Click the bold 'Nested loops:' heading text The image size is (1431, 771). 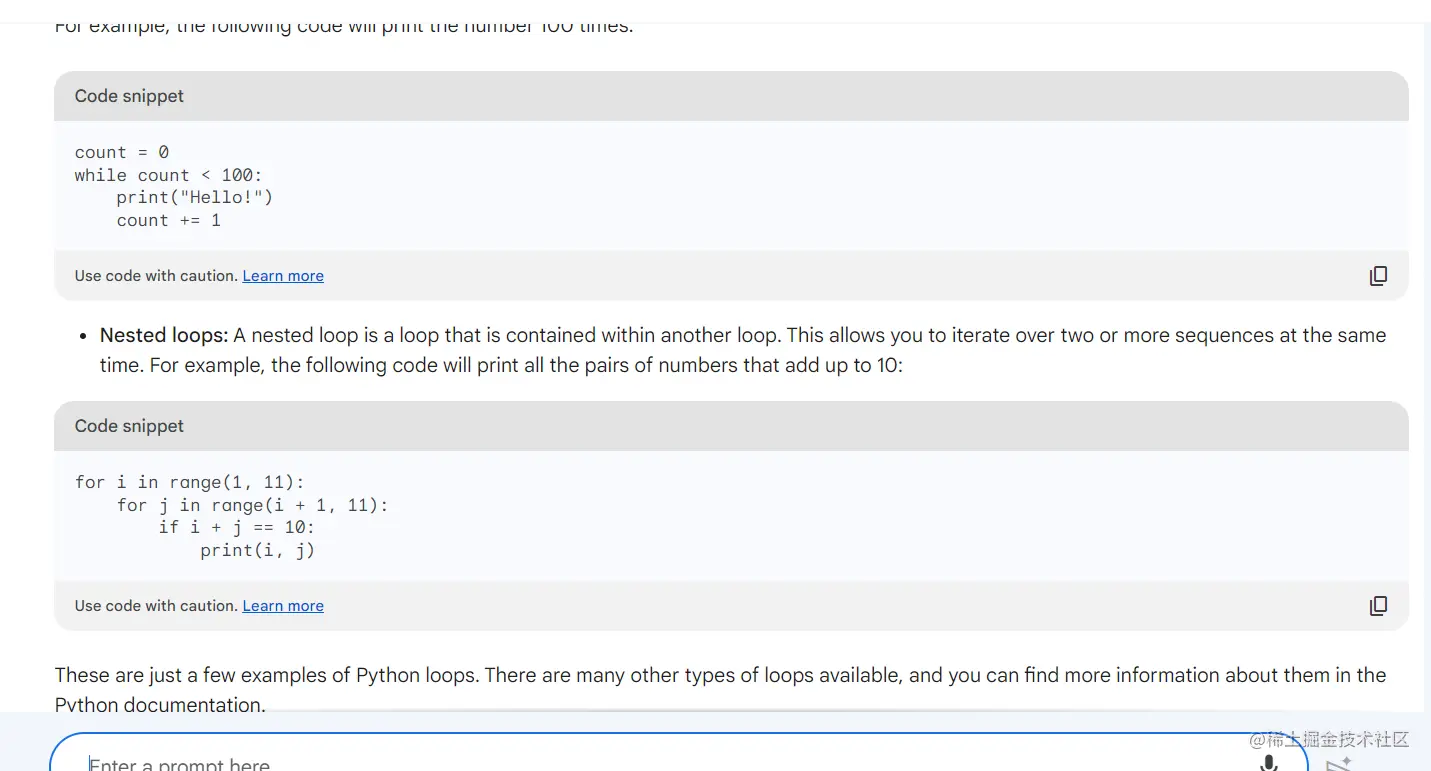pos(164,336)
